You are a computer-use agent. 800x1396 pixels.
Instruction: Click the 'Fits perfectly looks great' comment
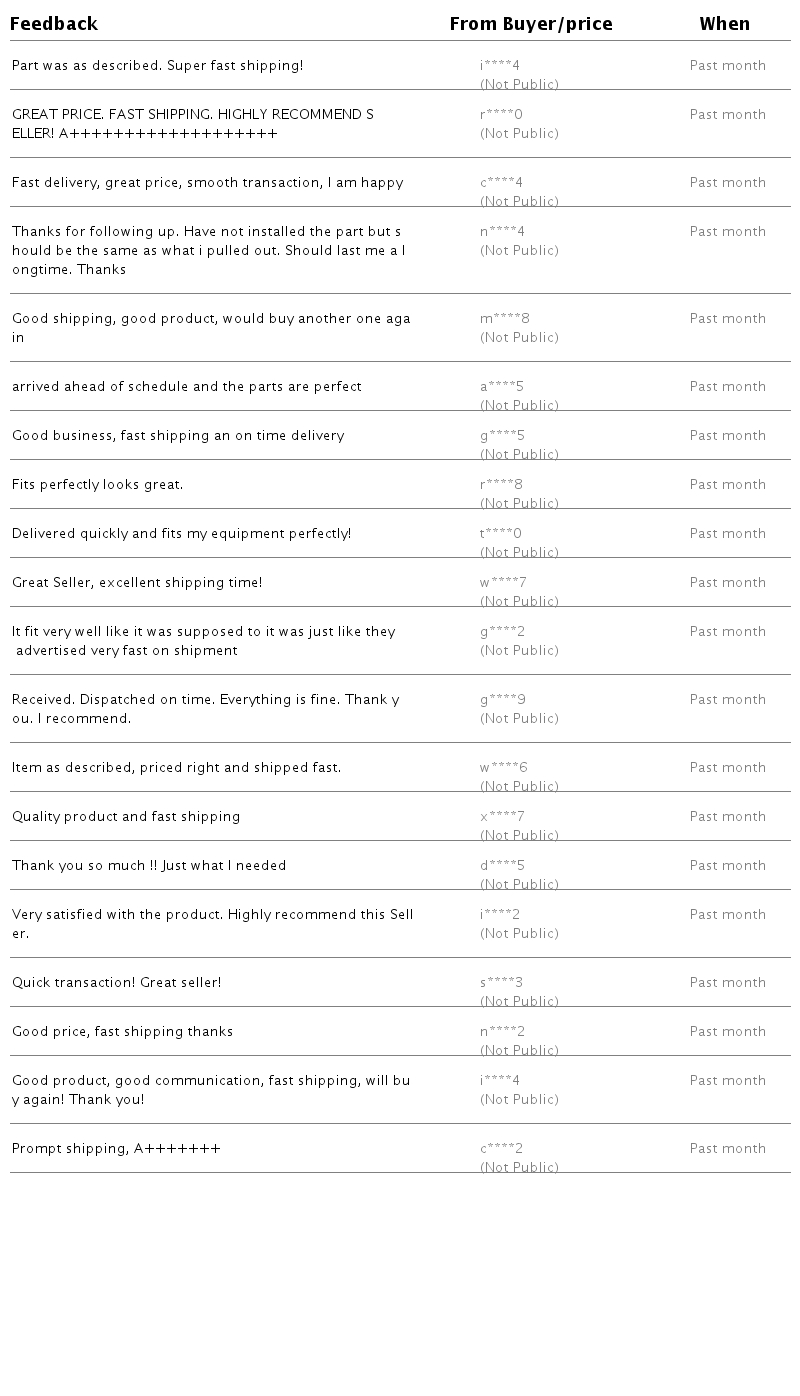pos(97,485)
